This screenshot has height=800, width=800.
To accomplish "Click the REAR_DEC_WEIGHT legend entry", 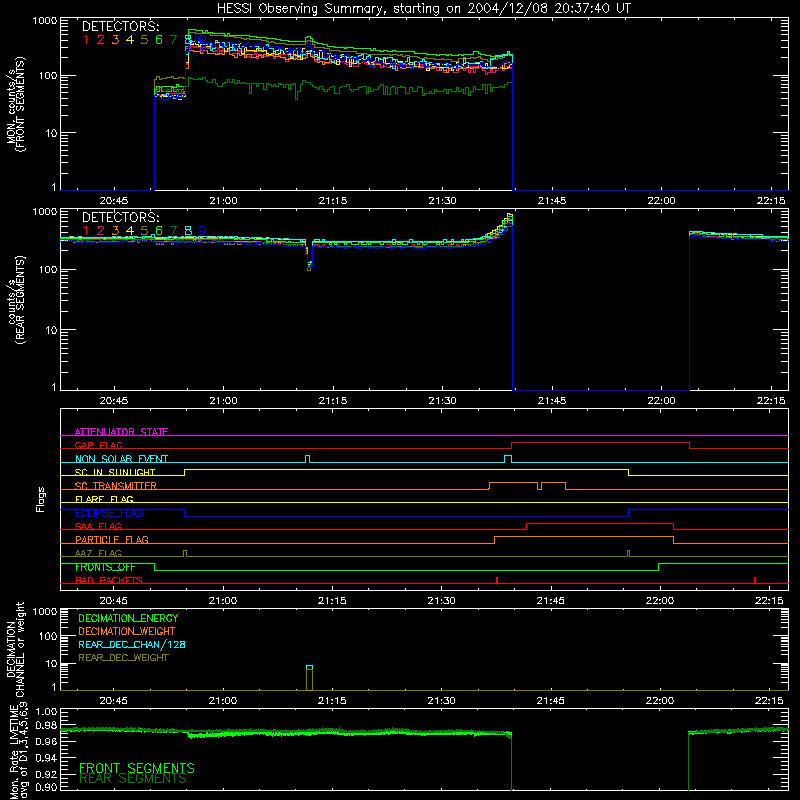I will (123, 658).
